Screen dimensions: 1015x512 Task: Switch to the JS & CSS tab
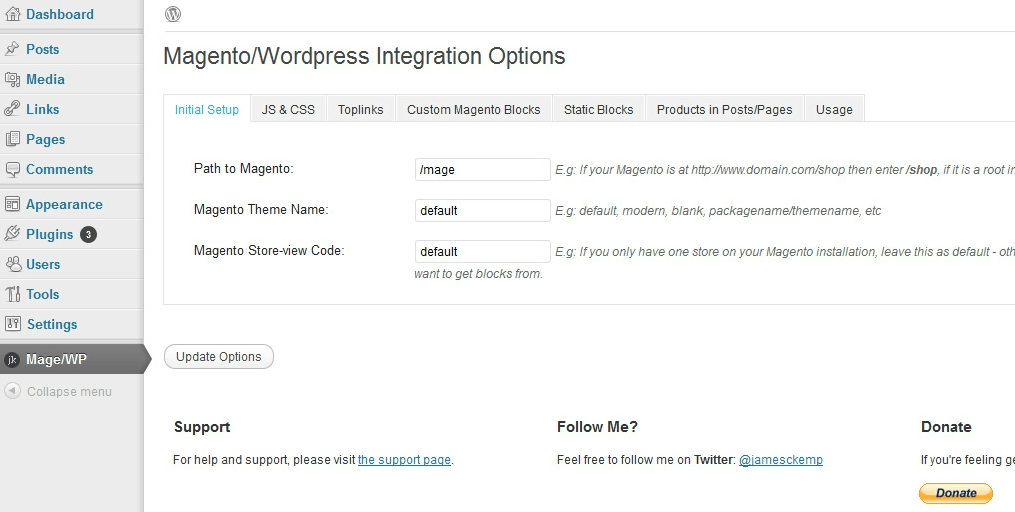click(x=288, y=109)
